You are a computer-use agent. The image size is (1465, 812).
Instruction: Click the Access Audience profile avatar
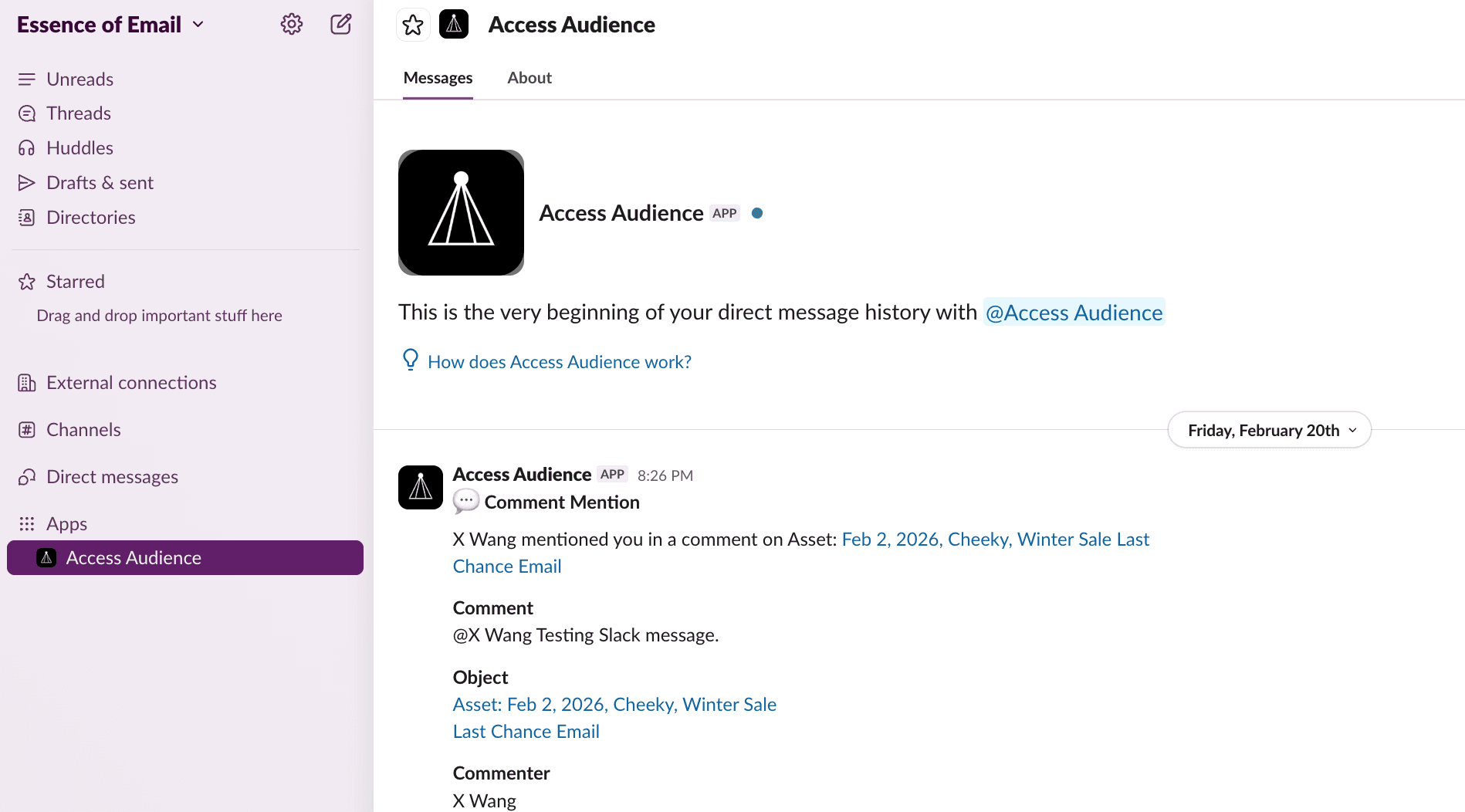461,212
